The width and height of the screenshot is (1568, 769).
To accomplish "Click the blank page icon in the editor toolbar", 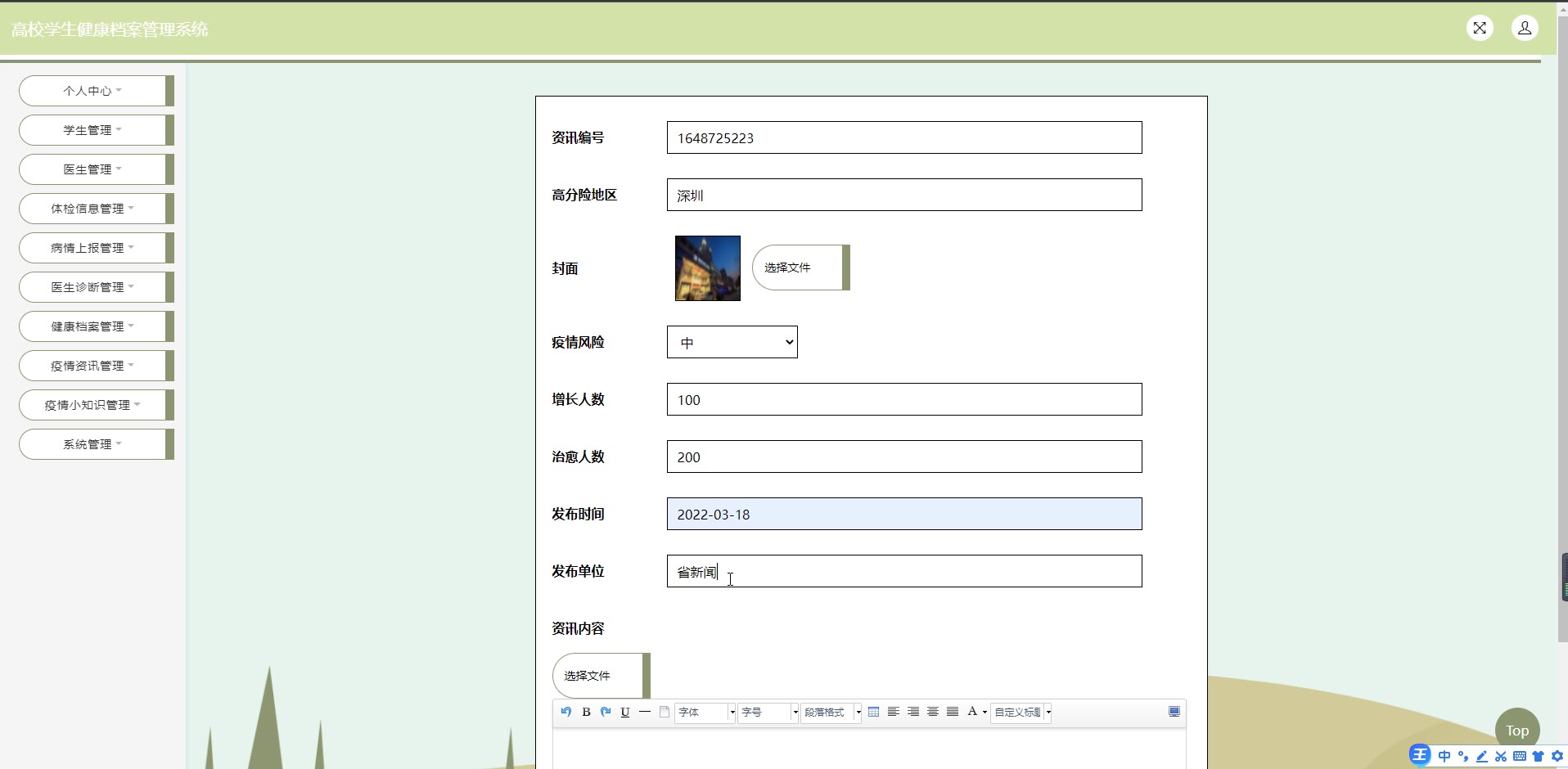I will point(665,712).
